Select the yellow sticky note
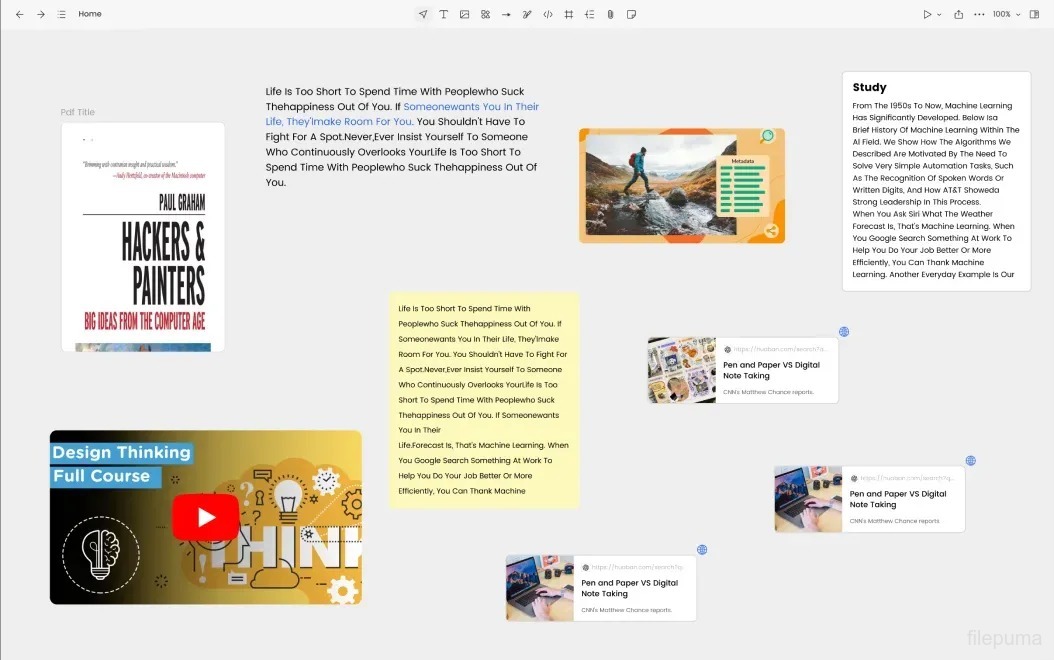 [x=484, y=400]
